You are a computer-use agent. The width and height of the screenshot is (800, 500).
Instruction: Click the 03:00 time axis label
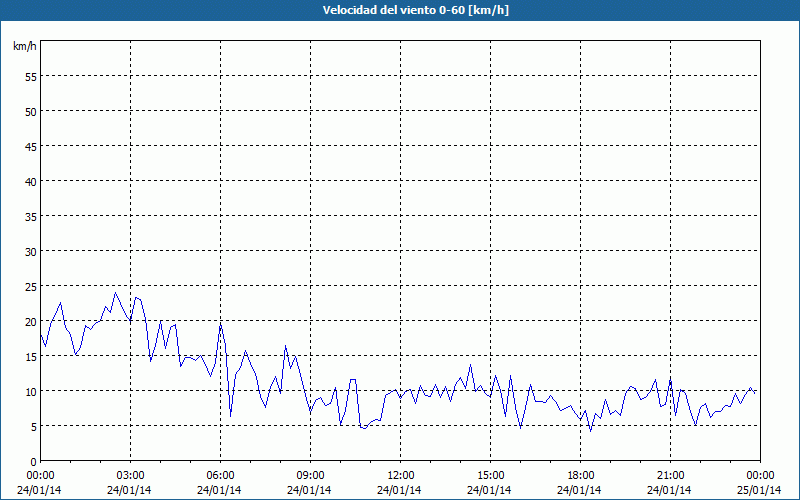130,476
